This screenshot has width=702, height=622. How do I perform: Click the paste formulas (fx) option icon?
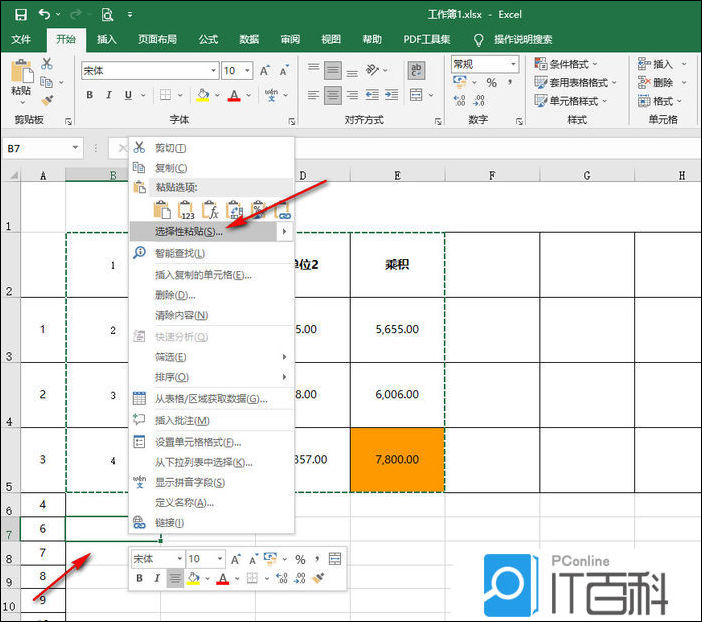coord(210,209)
